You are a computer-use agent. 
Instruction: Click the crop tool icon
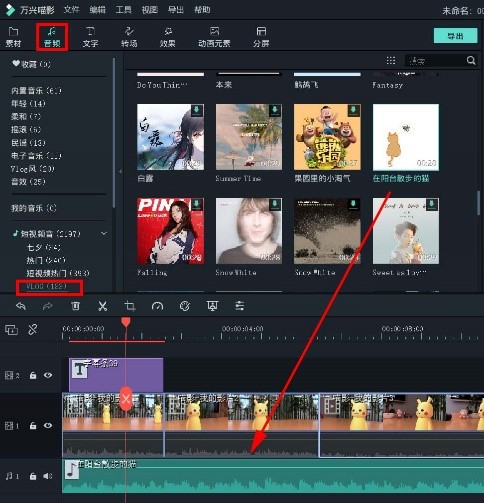(x=130, y=306)
